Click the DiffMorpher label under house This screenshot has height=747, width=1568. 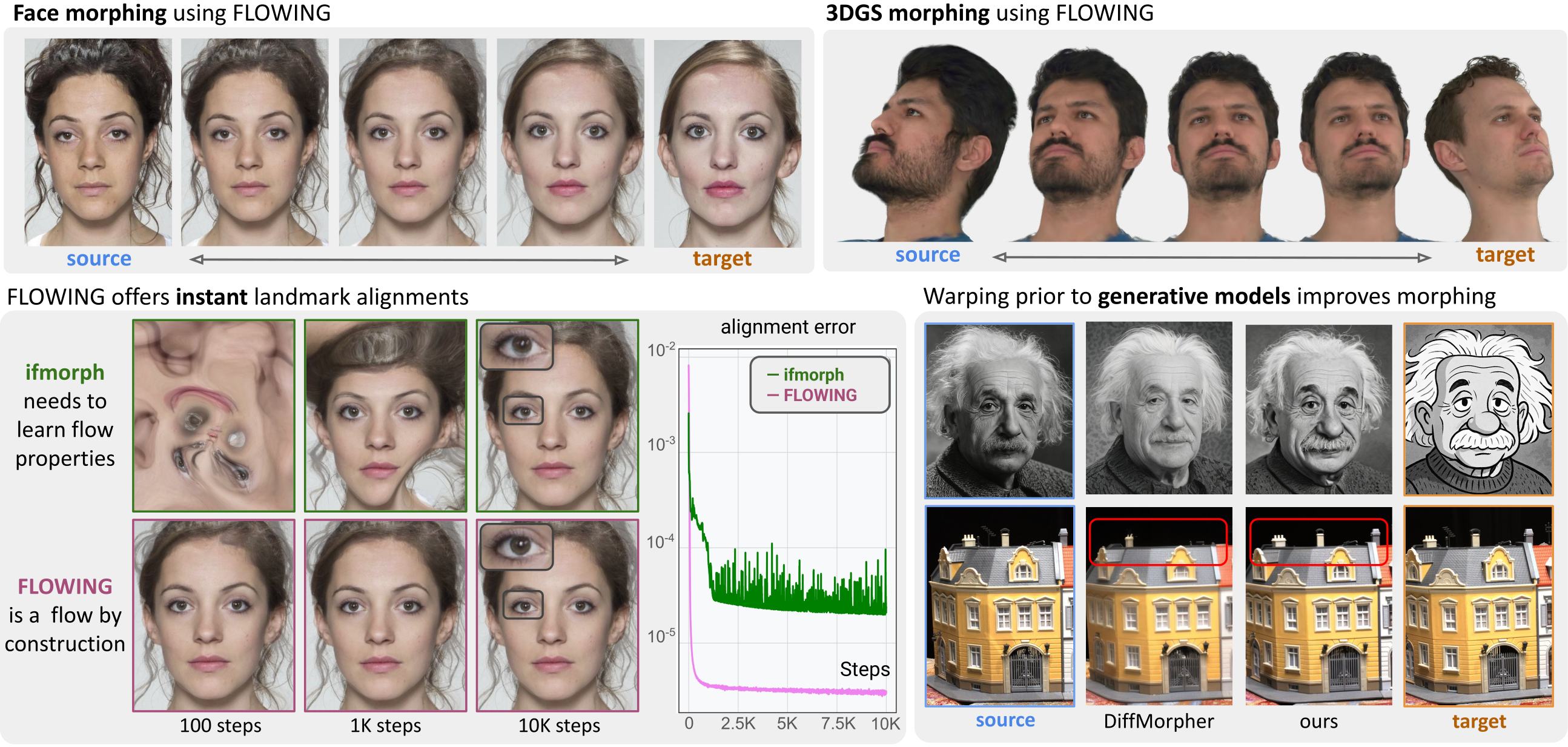coord(1159,722)
